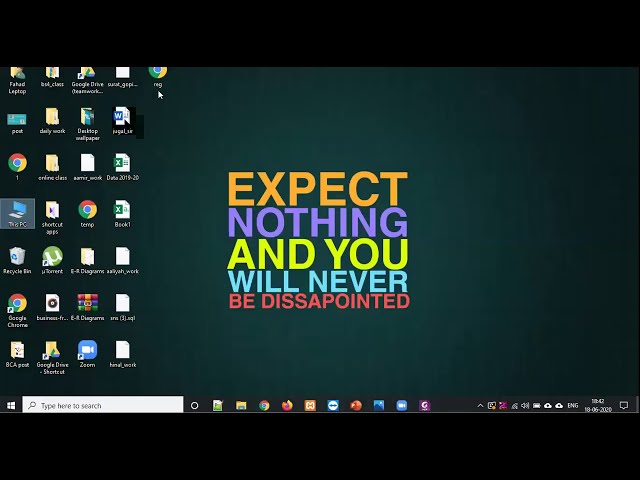Viewport: 640px width, 480px height.
Task: Show hidden system tray icons
Action: click(x=480, y=405)
